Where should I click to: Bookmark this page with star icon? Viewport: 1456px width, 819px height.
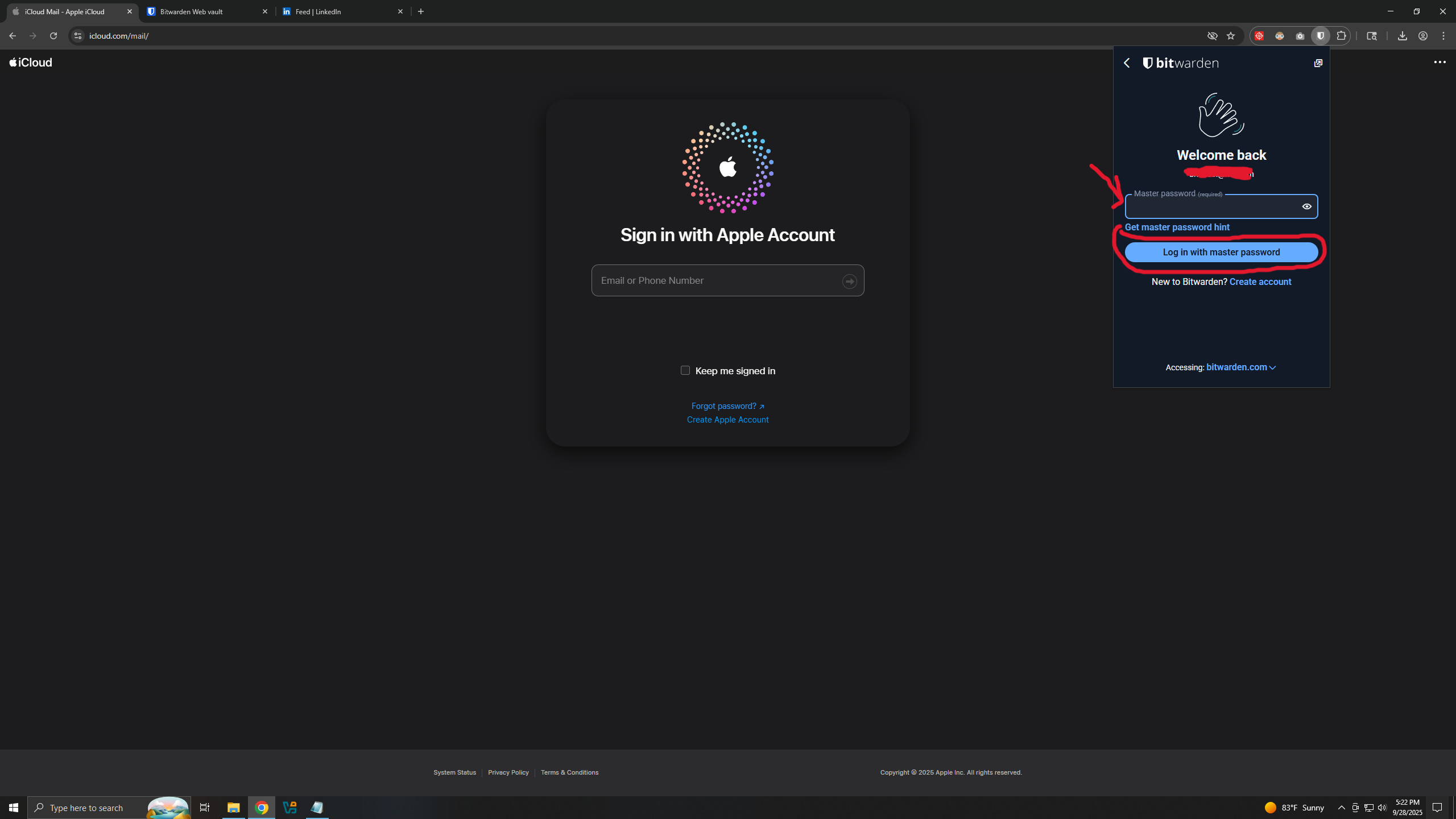click(x=1231, y=36)
